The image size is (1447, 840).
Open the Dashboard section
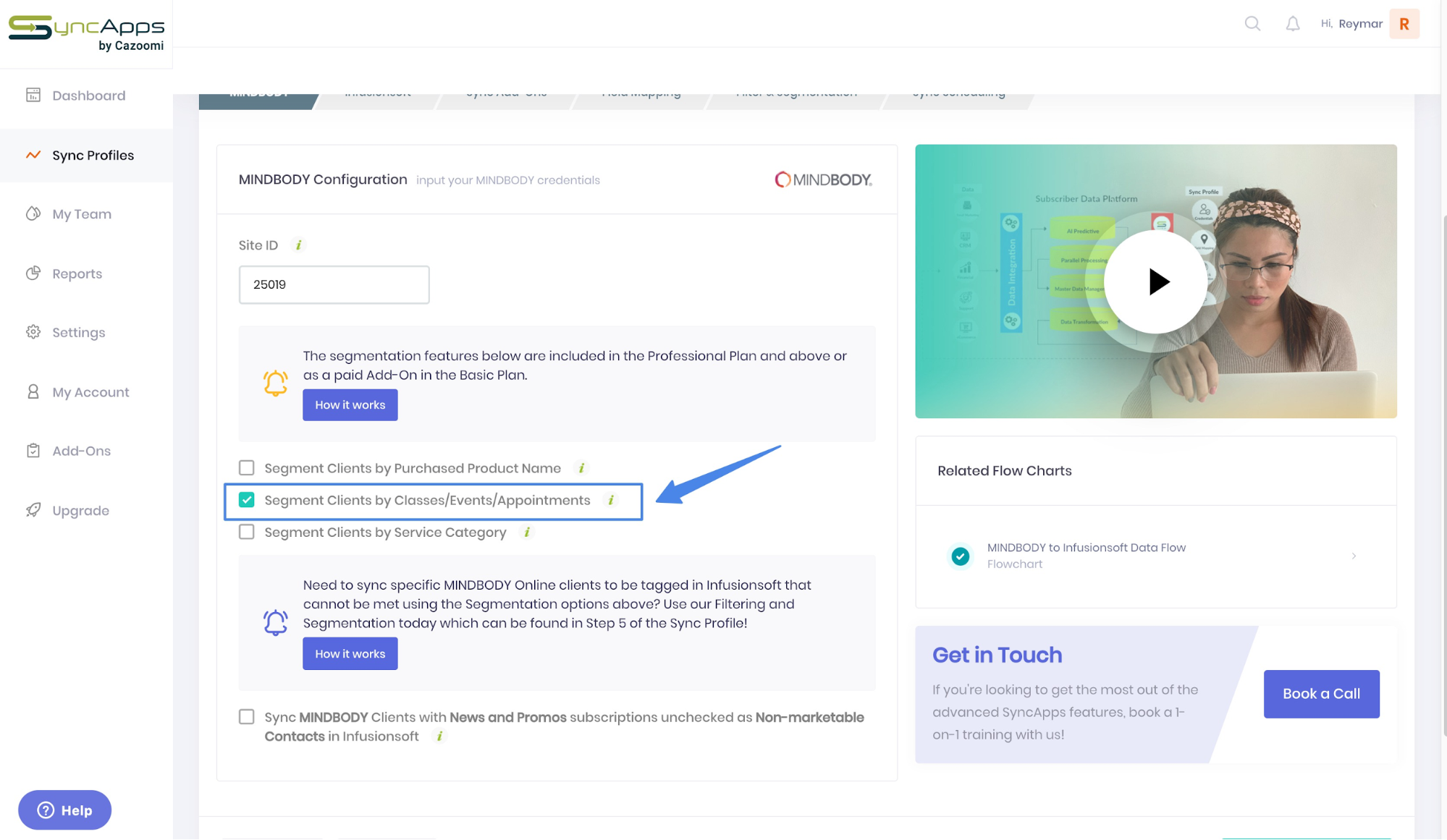click(88, 96)
